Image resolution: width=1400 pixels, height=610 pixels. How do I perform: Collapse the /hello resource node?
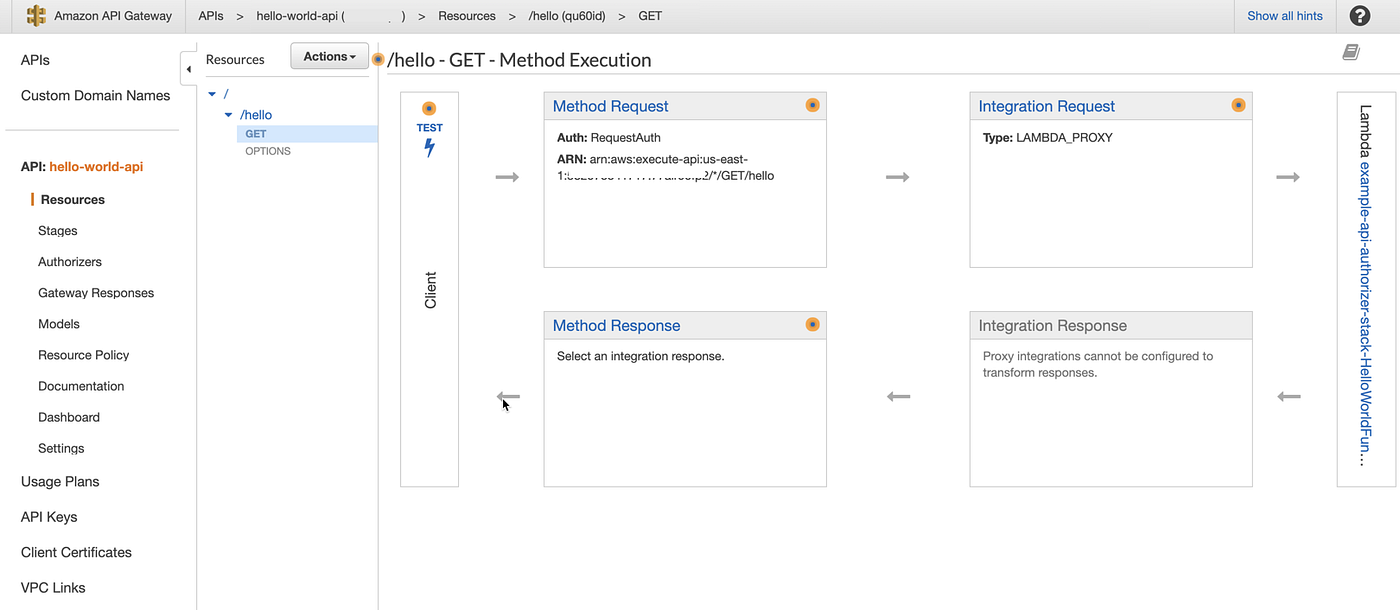tap(228, 114)
